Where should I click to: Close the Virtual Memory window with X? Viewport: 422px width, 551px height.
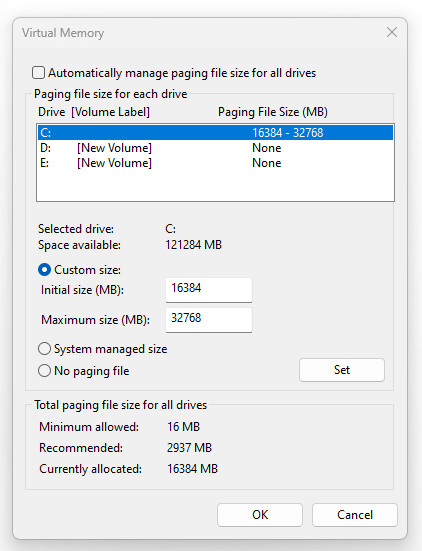[x=392, y=32]
